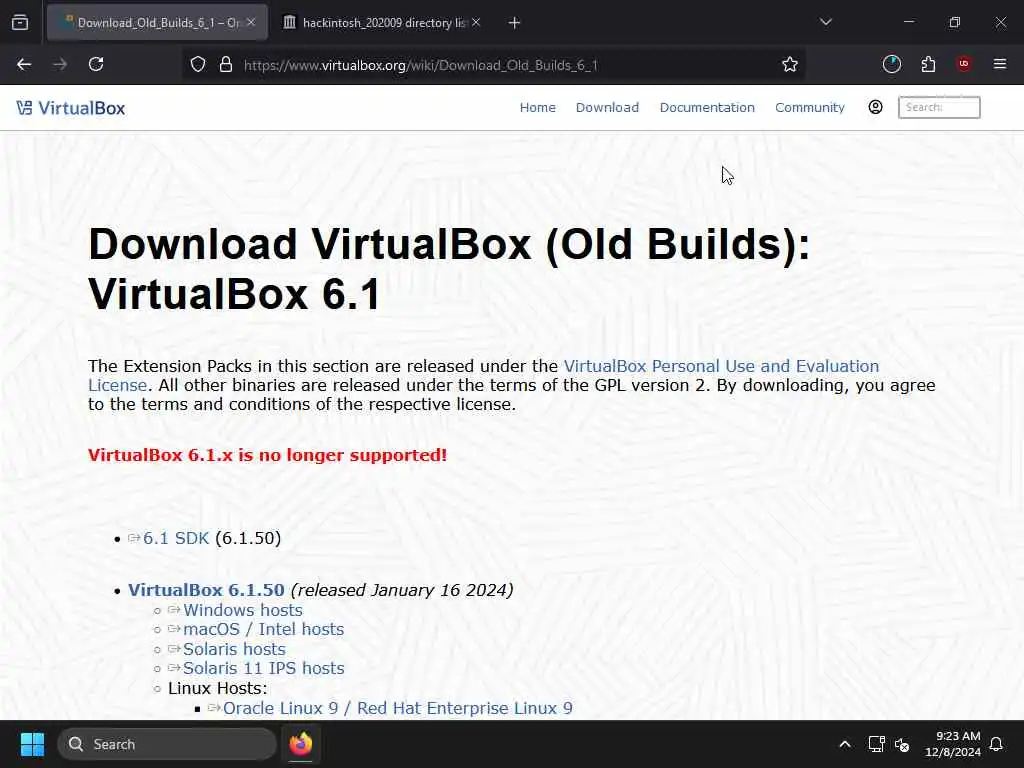Screen dimensions: 1024x768
Task: Open the Documentation nav item
Action: [707, 108]
